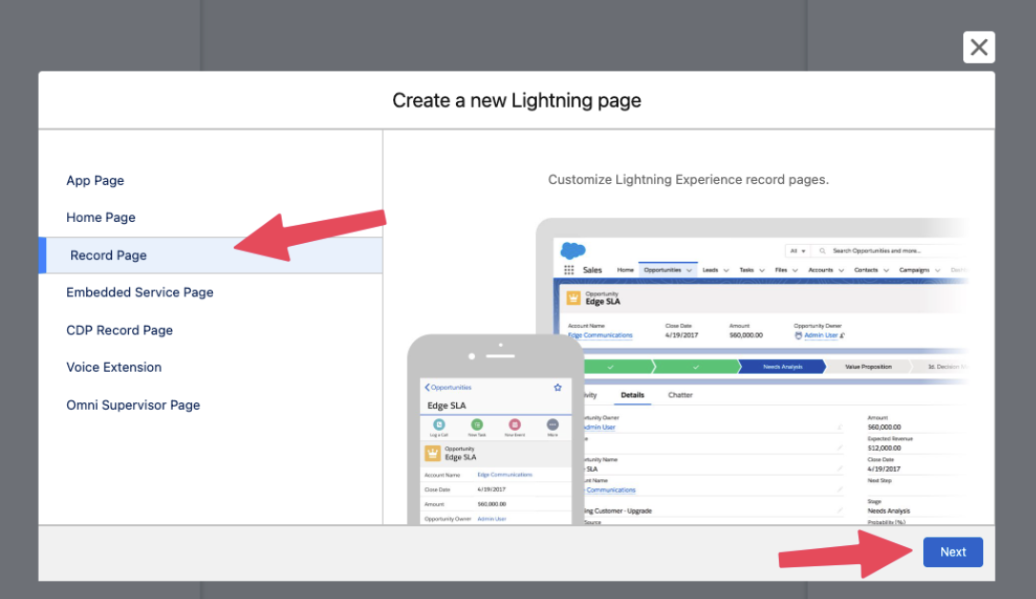This screenshot has width=1036, height=599.
Task: Click the "Create a new Lightning page" title
Action: click(x=517, y=100)
